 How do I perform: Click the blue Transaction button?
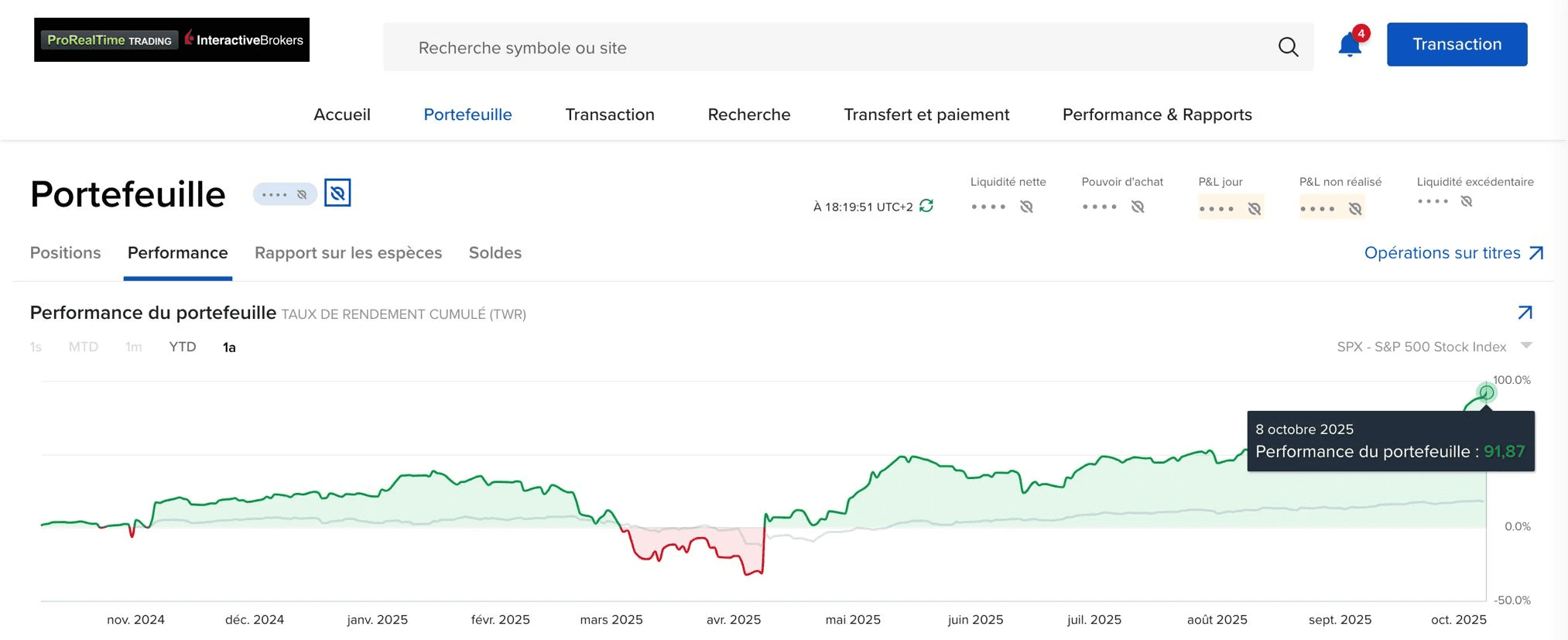coord(1457,44)
